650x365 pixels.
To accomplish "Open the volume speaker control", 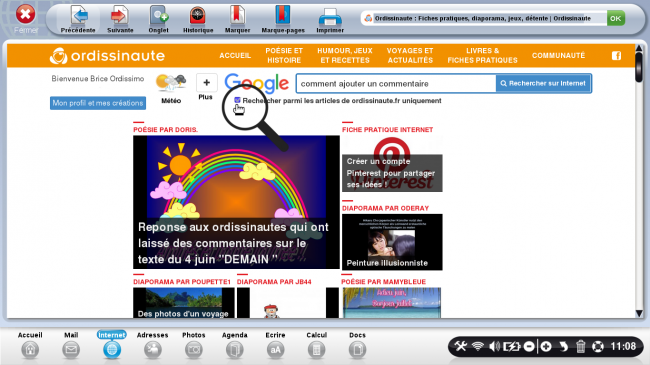I will [x=494, y=346].
